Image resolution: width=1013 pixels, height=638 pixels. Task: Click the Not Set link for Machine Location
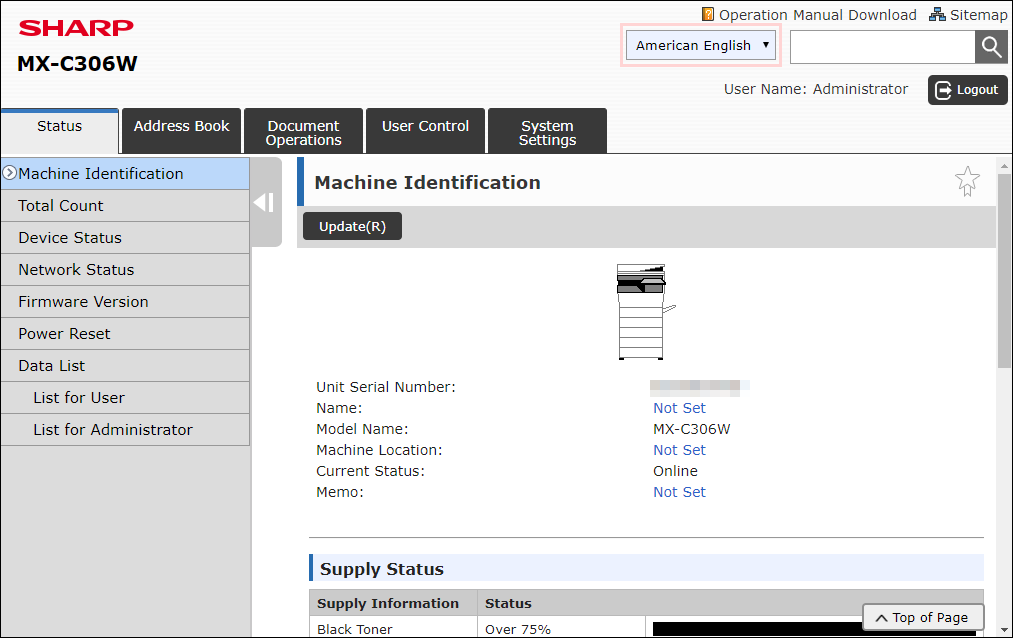point(679,450)
